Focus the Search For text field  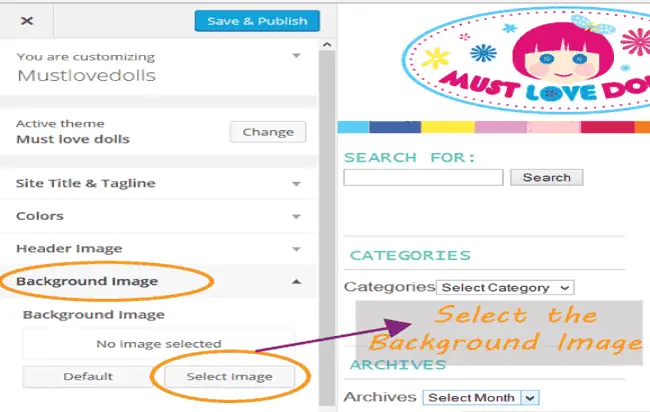click(x=423, y=177)
